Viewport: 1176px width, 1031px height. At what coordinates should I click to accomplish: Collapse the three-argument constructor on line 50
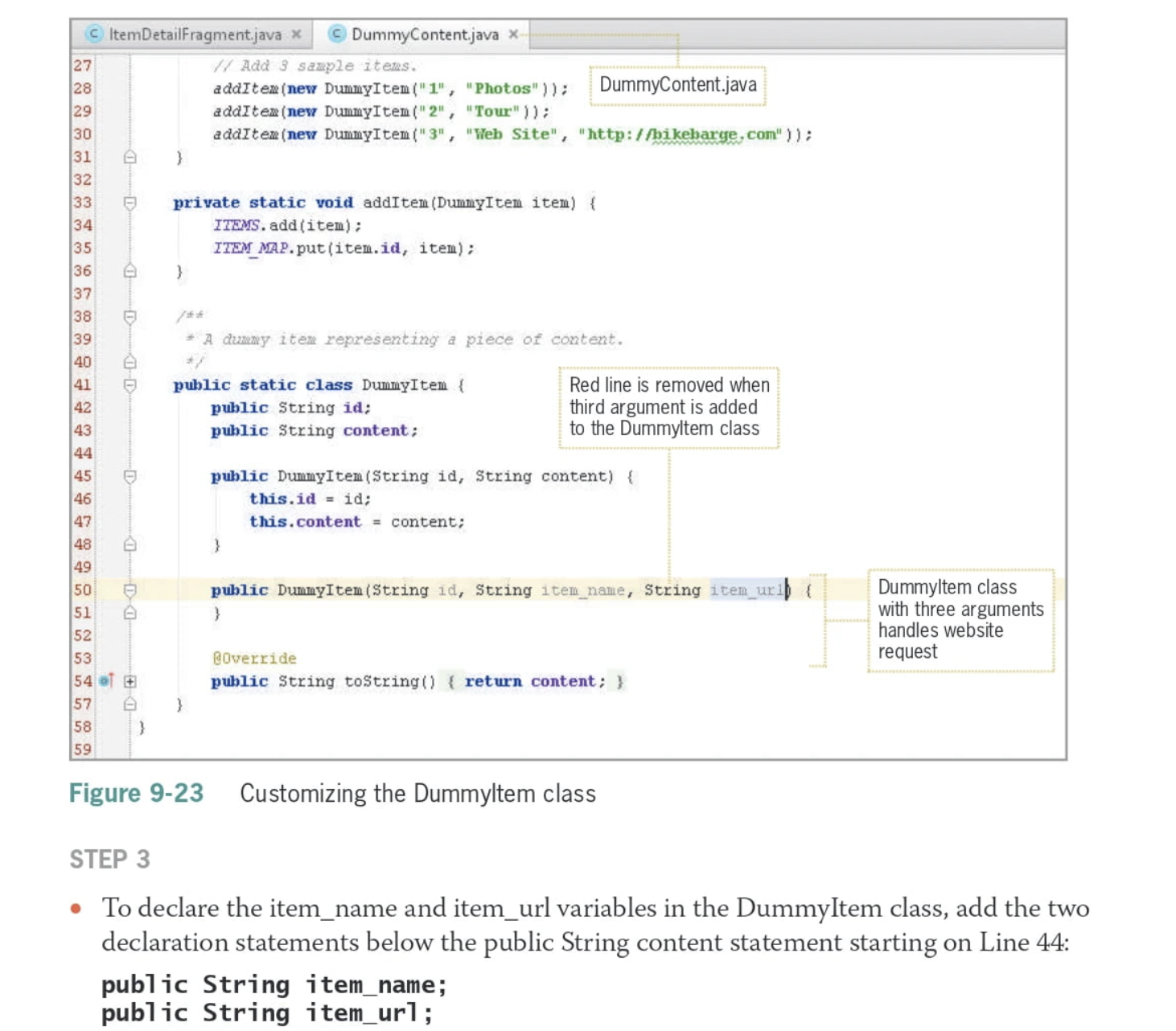[x=130, y=589]
